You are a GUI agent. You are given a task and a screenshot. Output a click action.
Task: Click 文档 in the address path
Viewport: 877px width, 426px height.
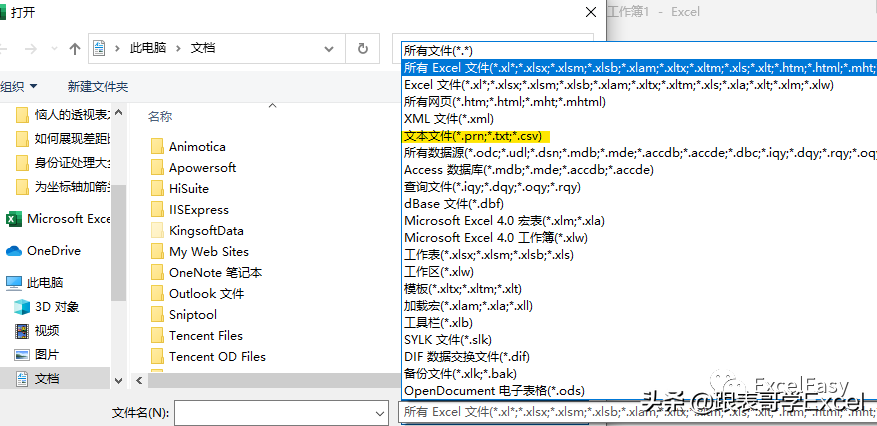[x=203, y=49]
